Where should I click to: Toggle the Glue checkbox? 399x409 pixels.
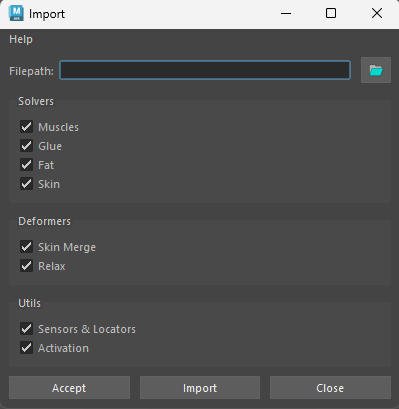26,146
